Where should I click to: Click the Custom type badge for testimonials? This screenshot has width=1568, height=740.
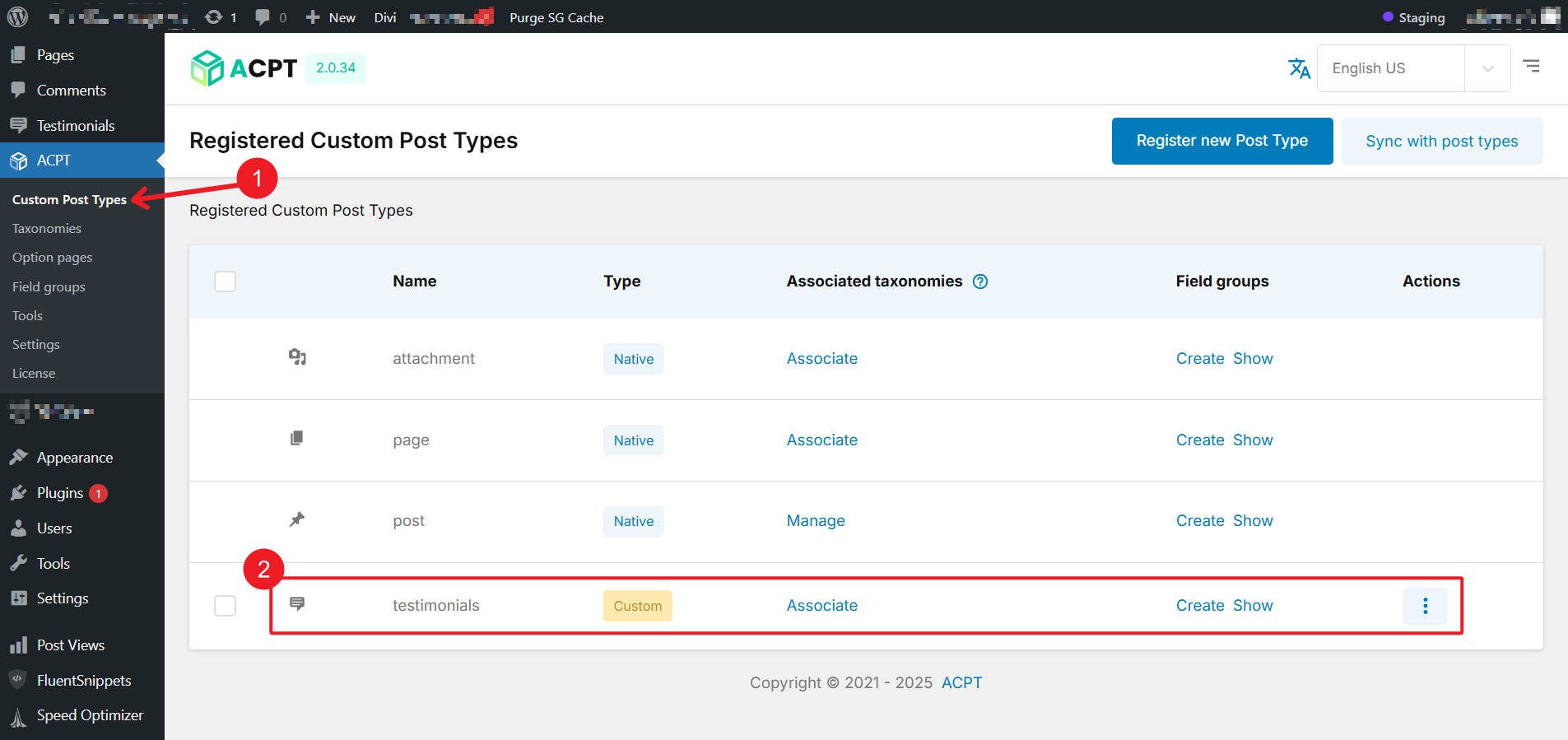coord(637,606)
